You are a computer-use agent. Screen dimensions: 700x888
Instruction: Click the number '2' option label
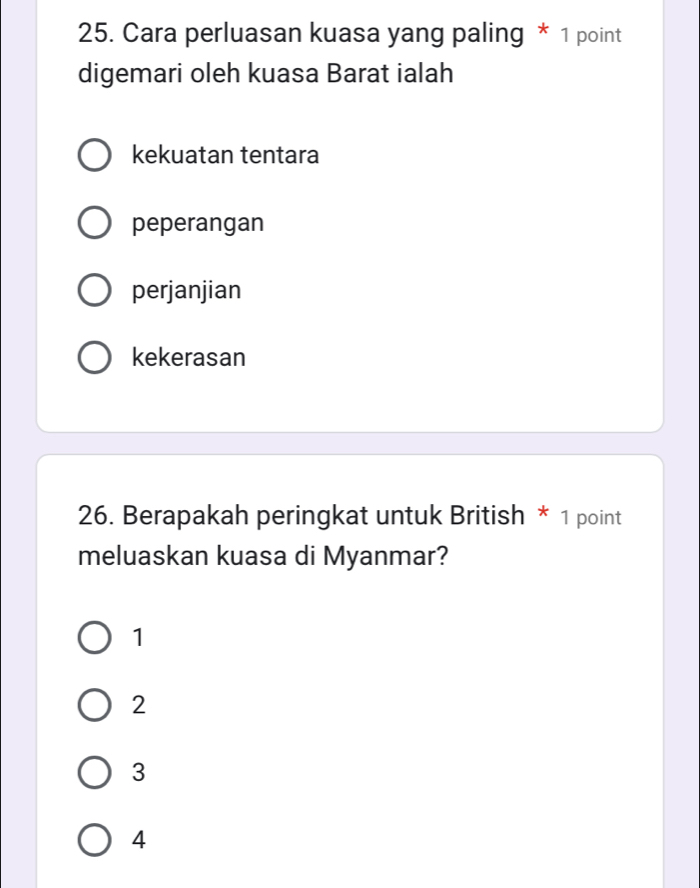tap(139, 705)
